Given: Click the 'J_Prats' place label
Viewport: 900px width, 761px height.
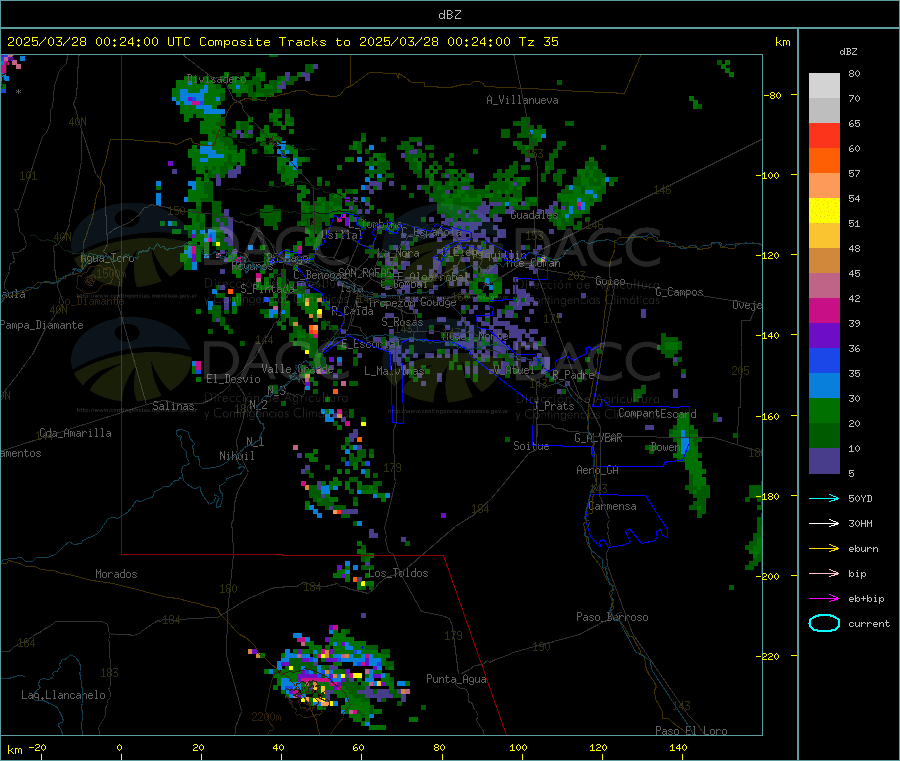Looking at the screenshot, I should click(x=553, y=405).
